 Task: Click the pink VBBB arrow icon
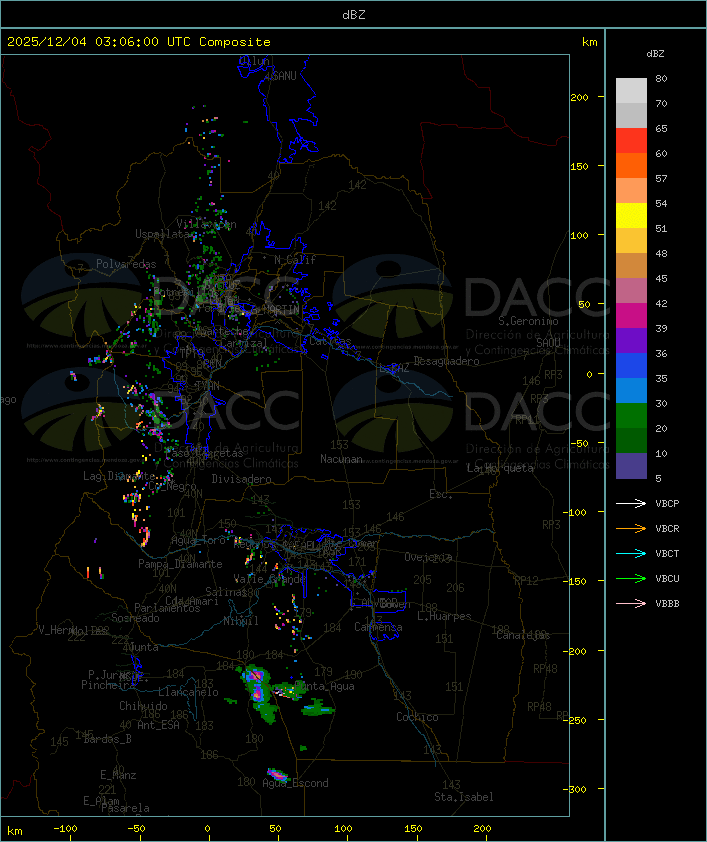coord(631,604)
